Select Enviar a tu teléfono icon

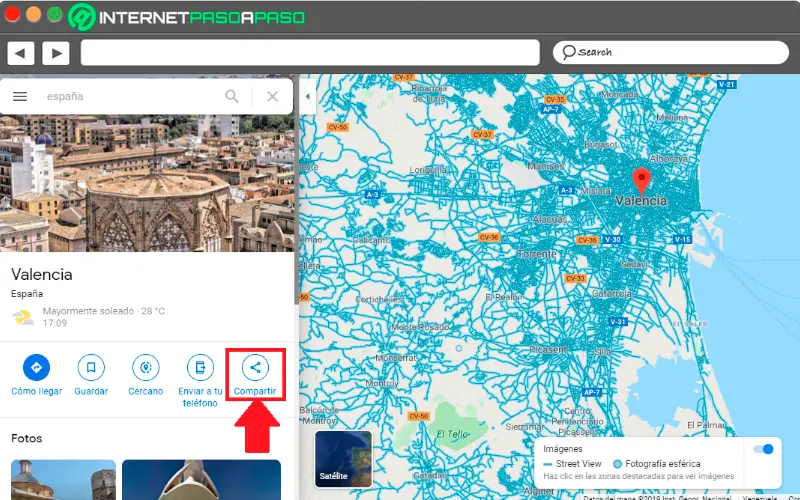pyautogui.click(x=200, y=367)
